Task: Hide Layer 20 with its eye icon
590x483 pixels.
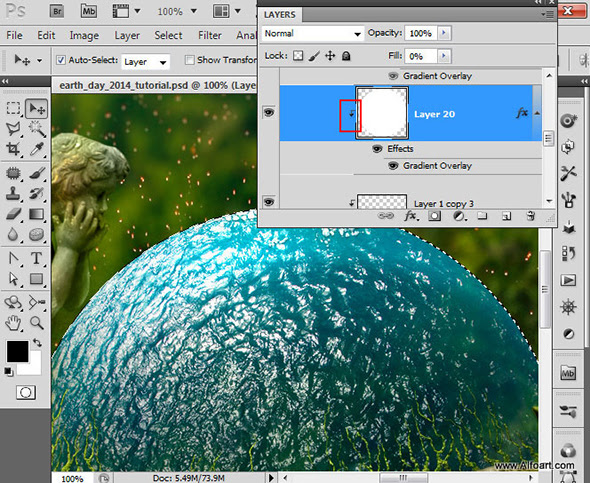Action: tap(268, 112)
